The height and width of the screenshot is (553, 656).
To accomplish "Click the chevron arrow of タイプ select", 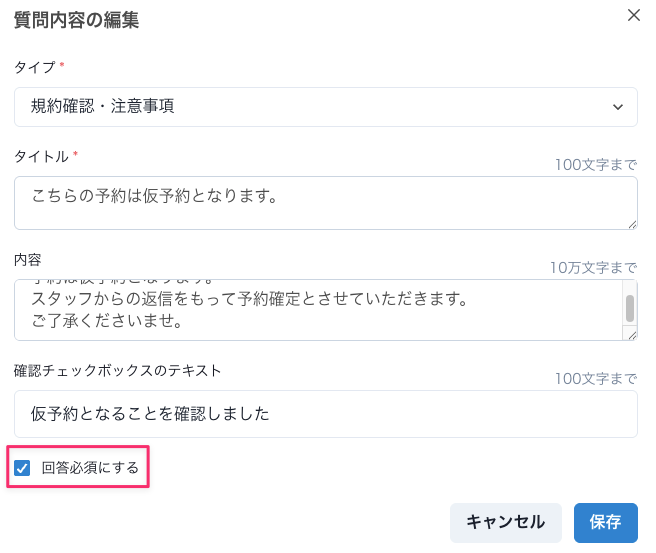I will [x=617, y=106].
